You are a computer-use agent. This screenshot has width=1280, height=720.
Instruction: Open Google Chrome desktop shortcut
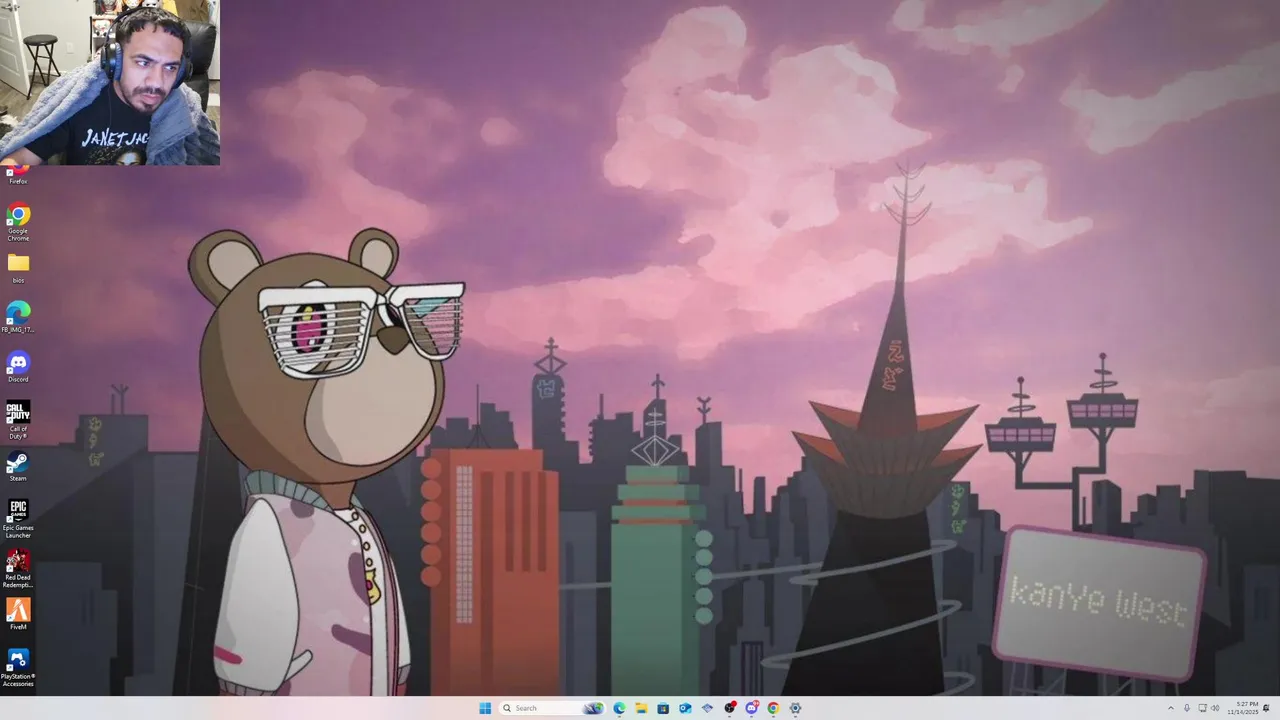pyautogui.click(x=18, y=222)
